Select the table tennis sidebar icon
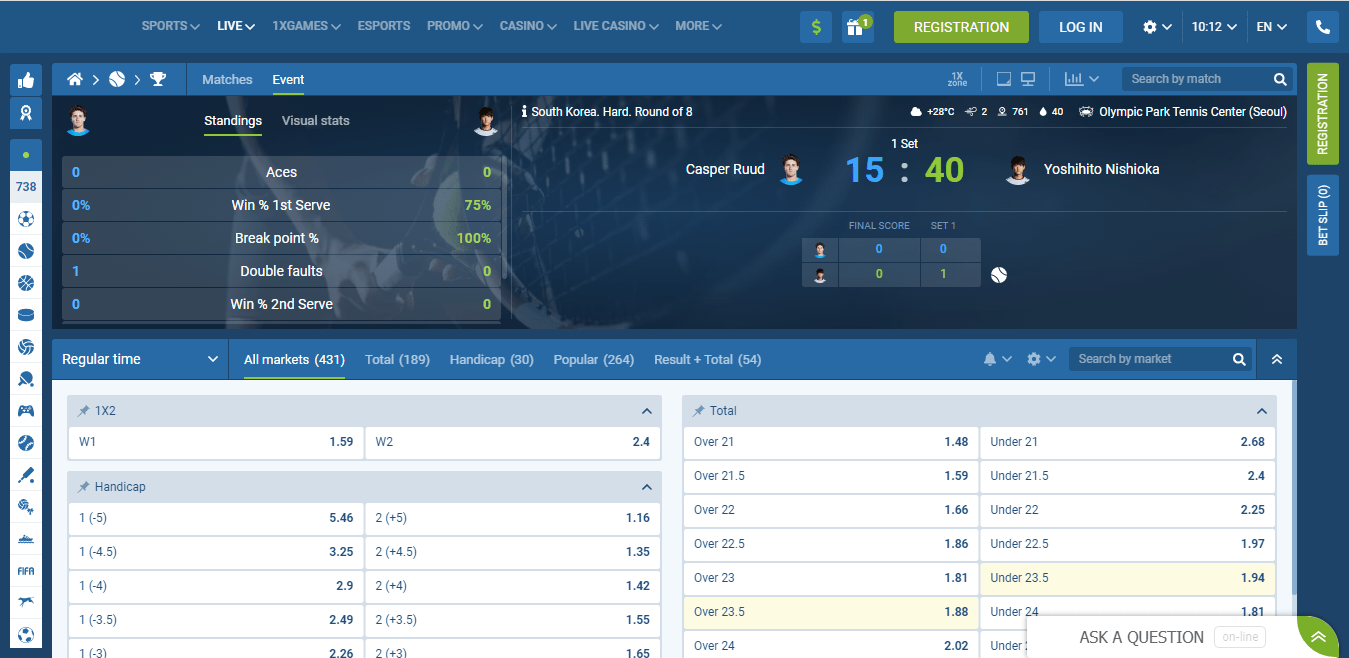The width and height of the screenshot is (1349, 658). 26,379
